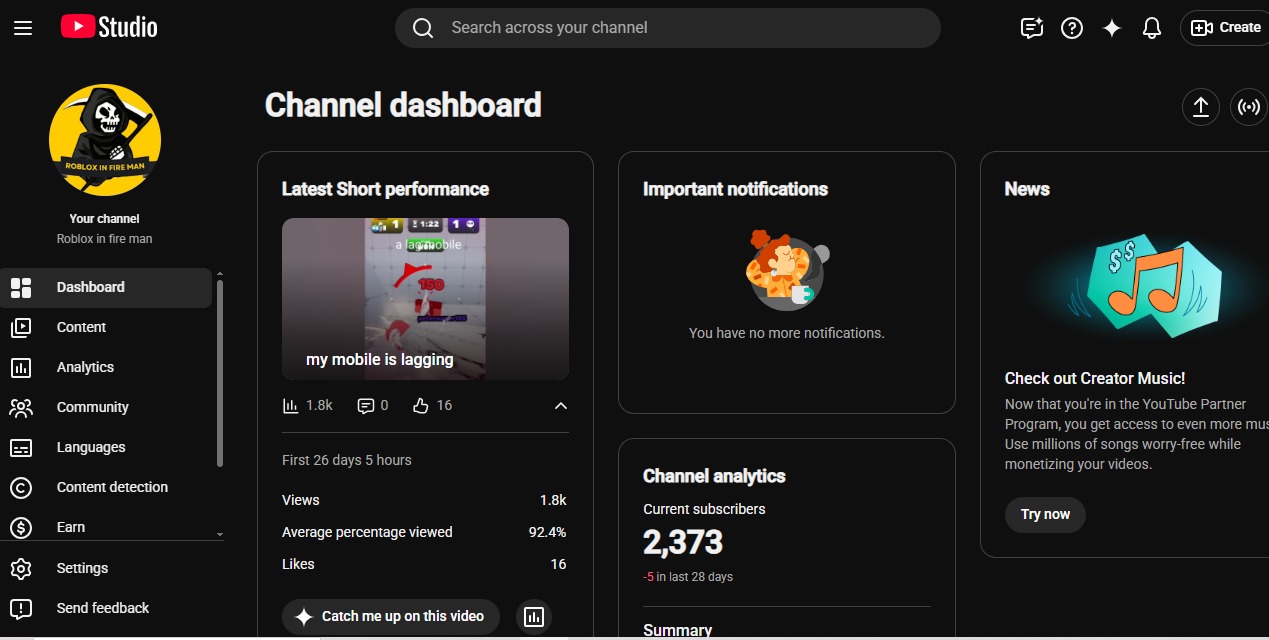Image resolution: width=1269 pixels, height=640 pixels.
Task: Click the Earn dollar icon in the sidebar
Action: (x=21, y=527)
